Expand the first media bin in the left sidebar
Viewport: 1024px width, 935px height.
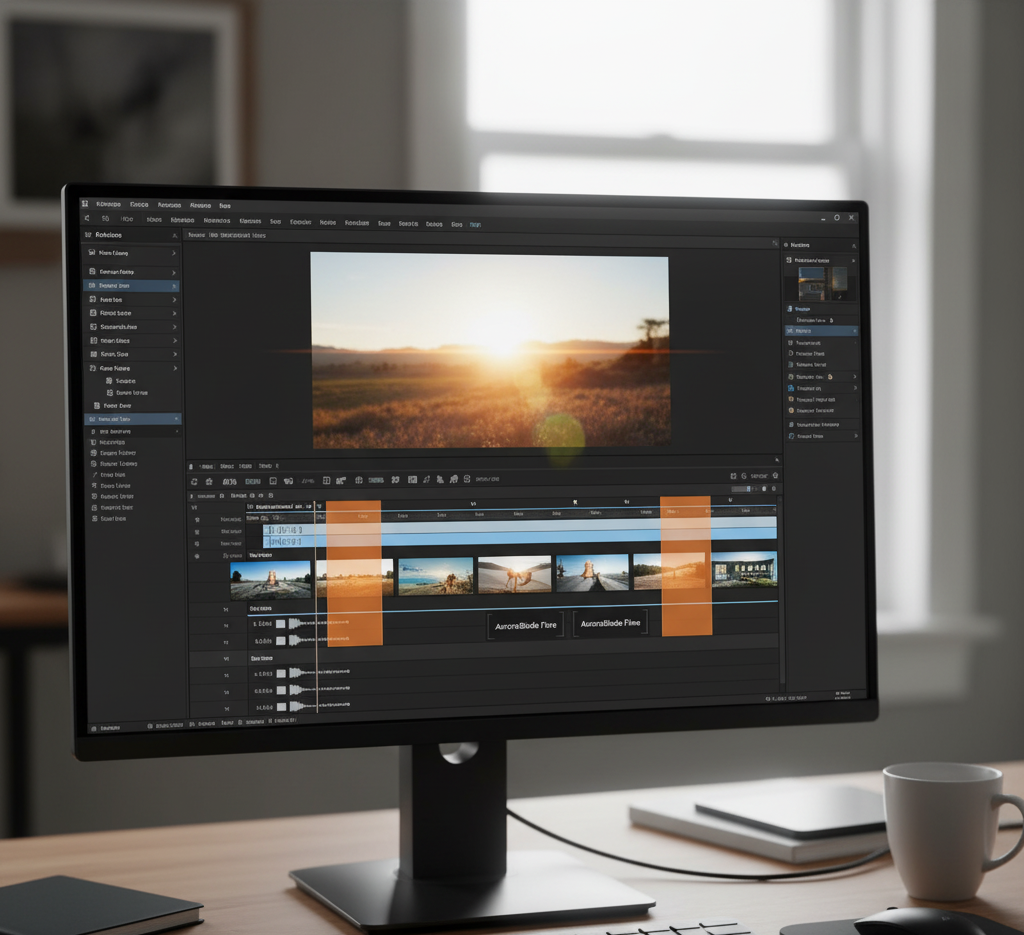173,253
